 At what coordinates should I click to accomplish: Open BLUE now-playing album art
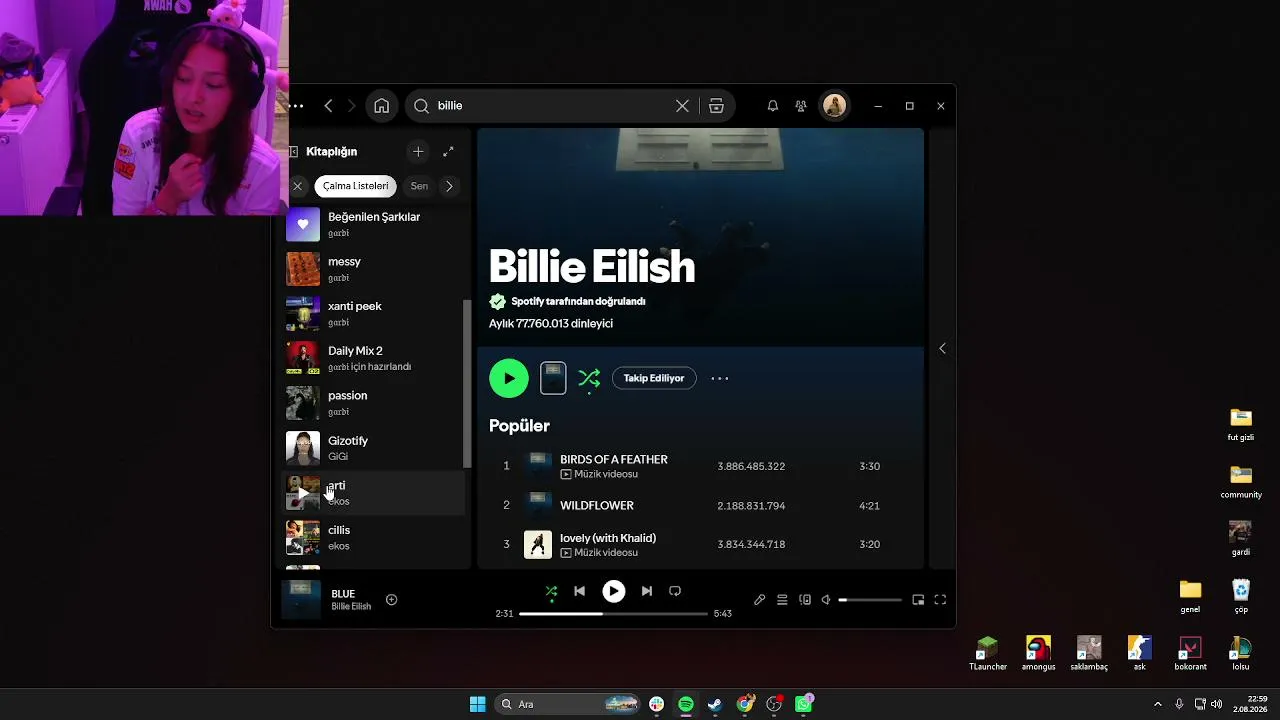pos(301,600)
